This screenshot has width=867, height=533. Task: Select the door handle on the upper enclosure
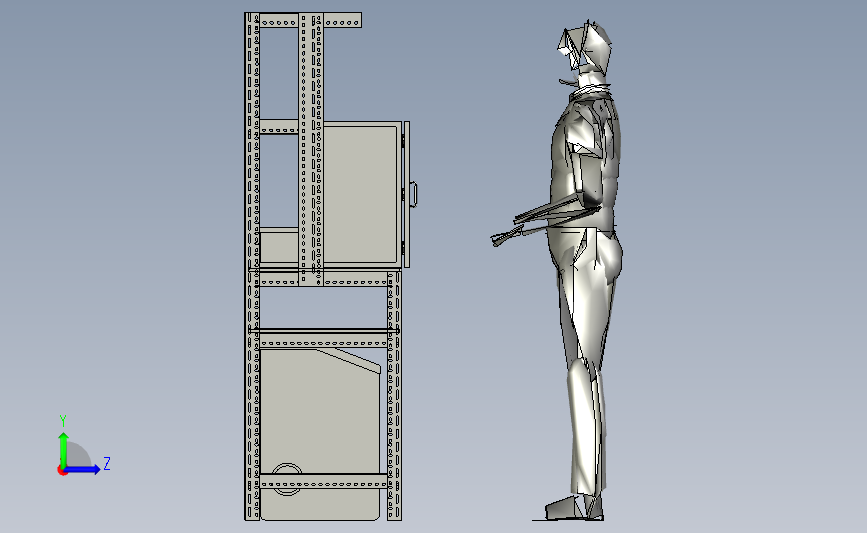tap(414, 194)
